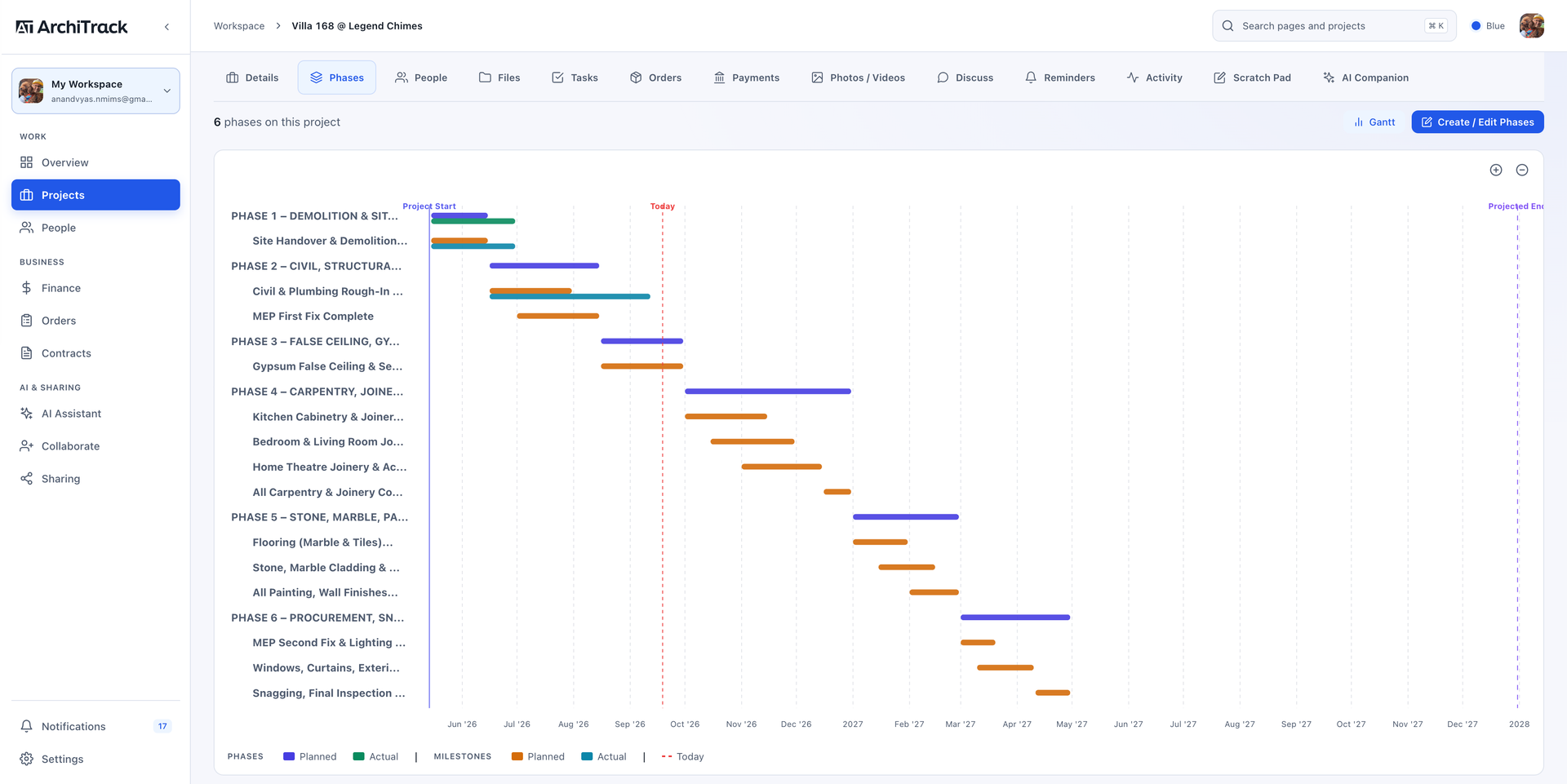The height and width of the screenshot is (784, 1567).
Task: Open the Contracts page
Action: 95,353
